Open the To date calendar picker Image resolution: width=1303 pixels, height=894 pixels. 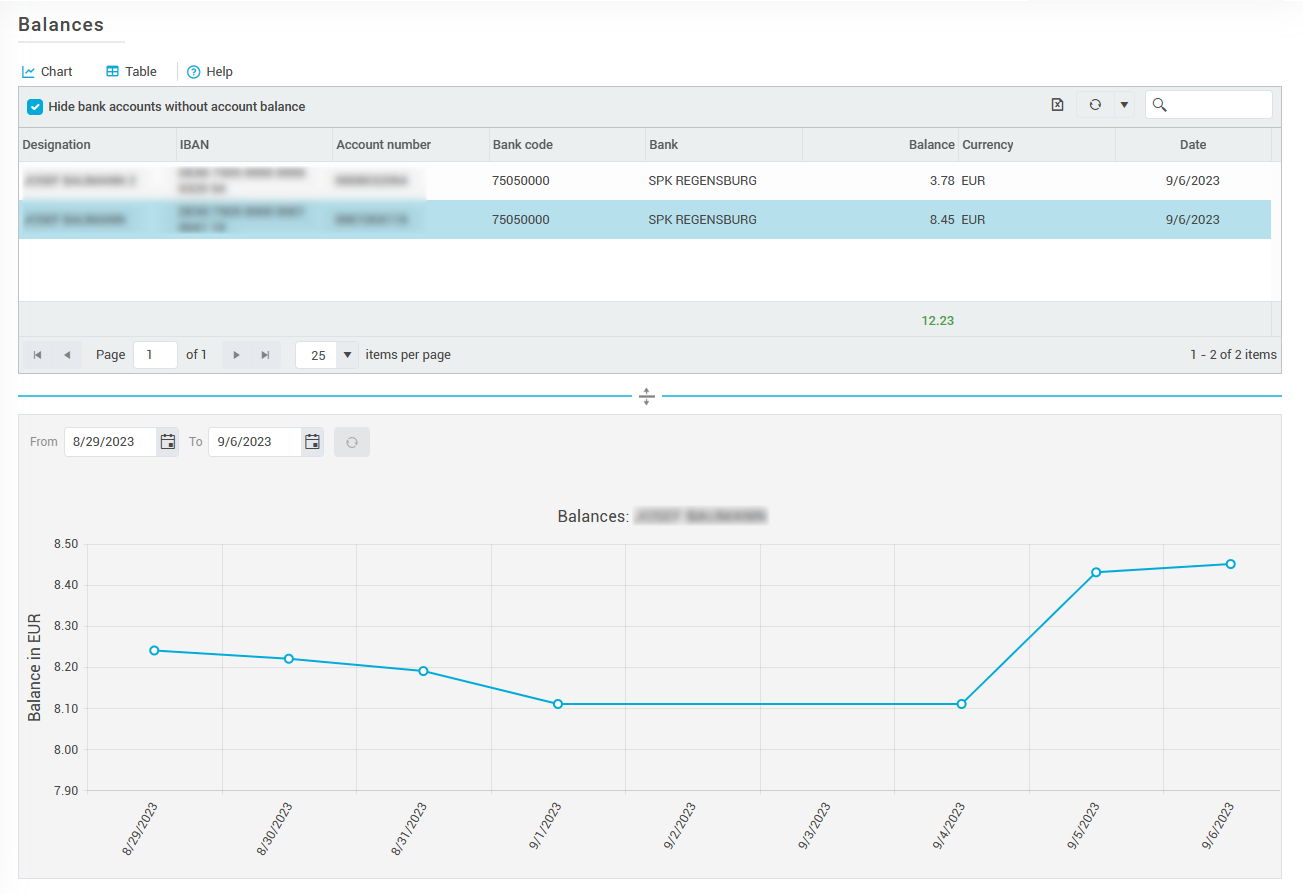point(312,442)
